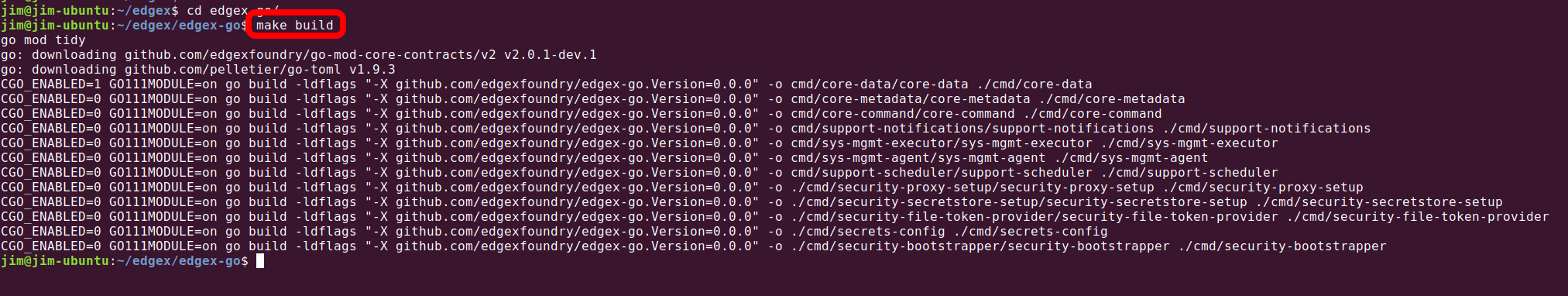The image size is (1568, 296).
Task: Click the ./cmd/core-metadata path text
Action: click(1112, 98)
